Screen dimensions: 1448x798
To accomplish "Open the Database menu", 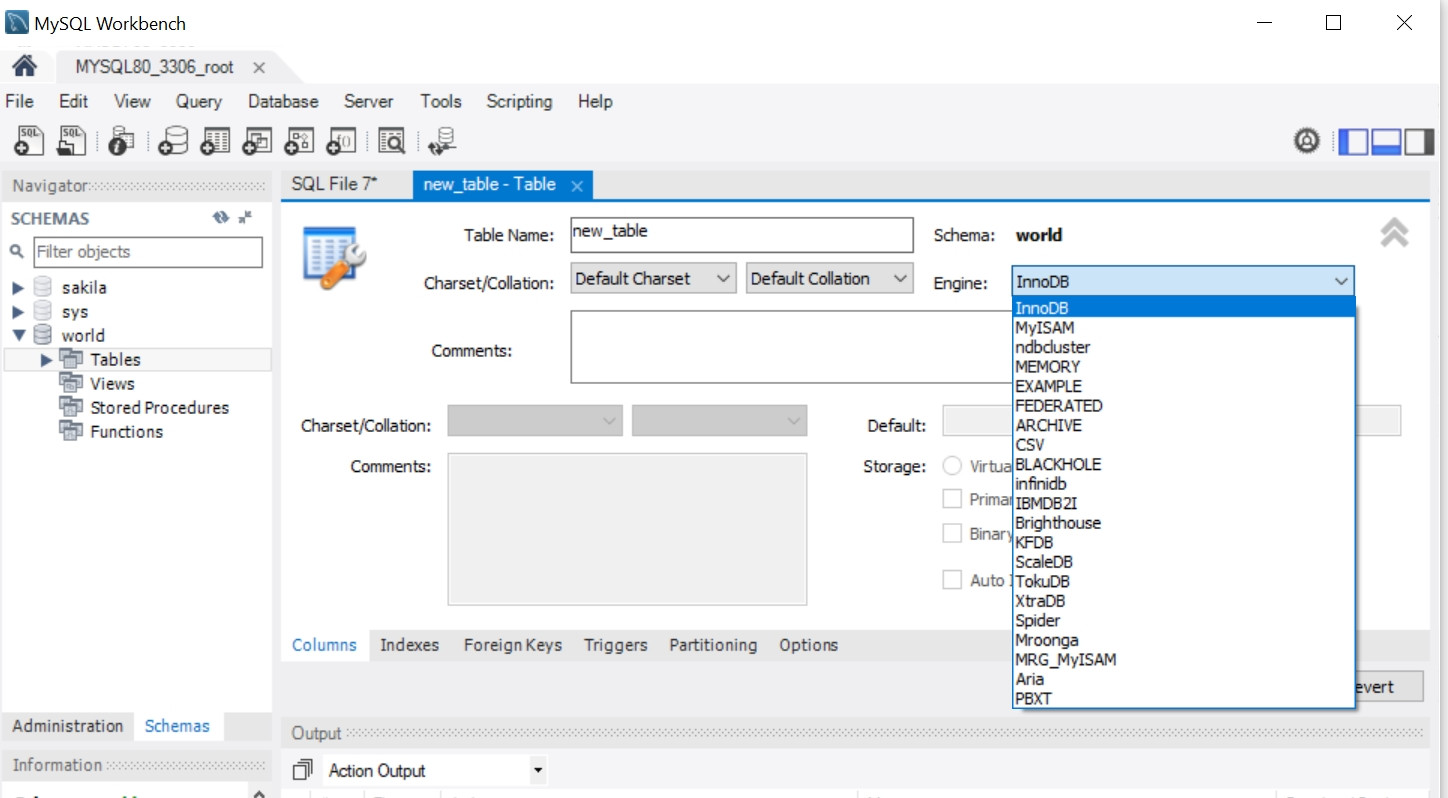I will click(x=283, y=101).
